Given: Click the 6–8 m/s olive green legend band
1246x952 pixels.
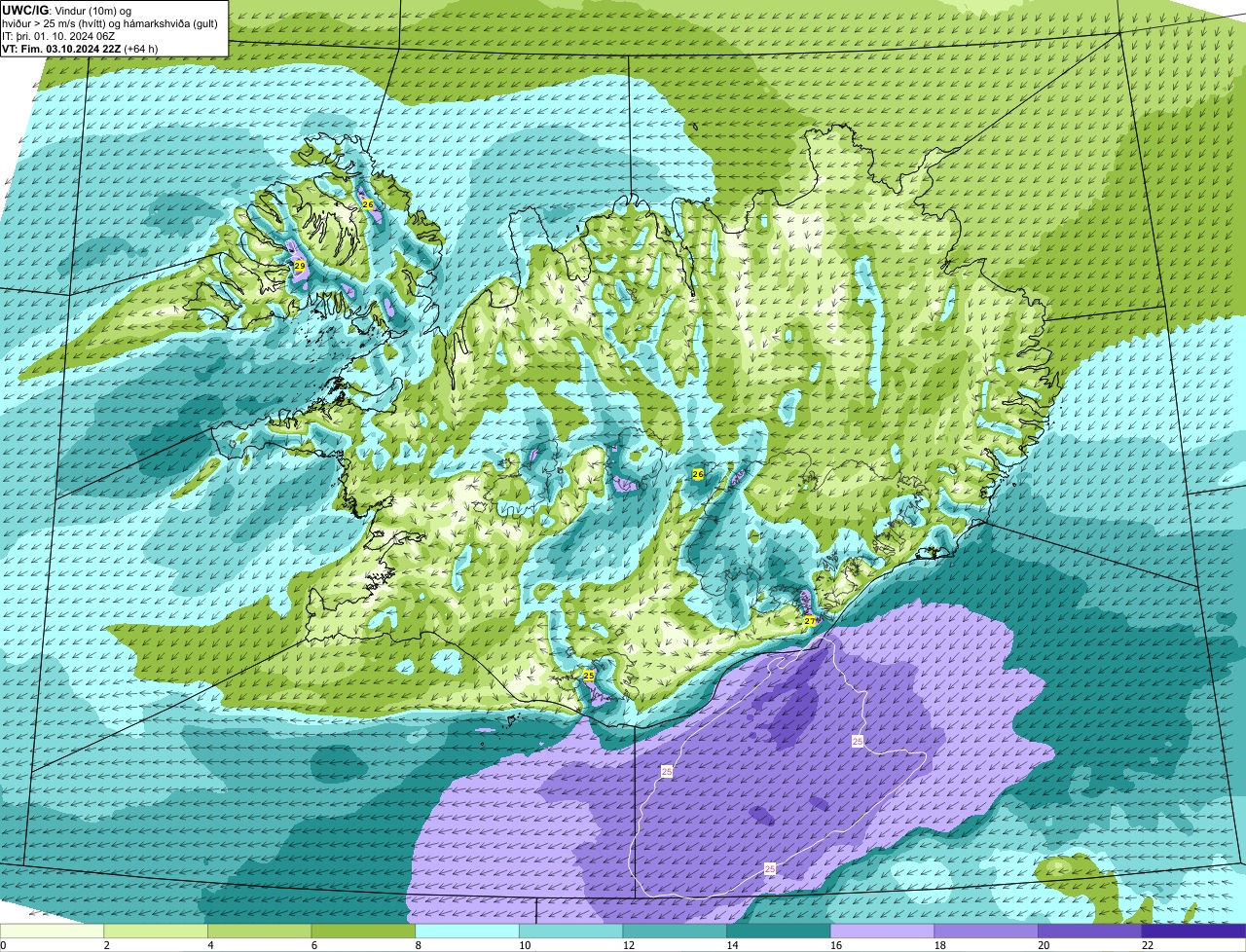Looking at the screenshot, I should (x=363, y=932).
